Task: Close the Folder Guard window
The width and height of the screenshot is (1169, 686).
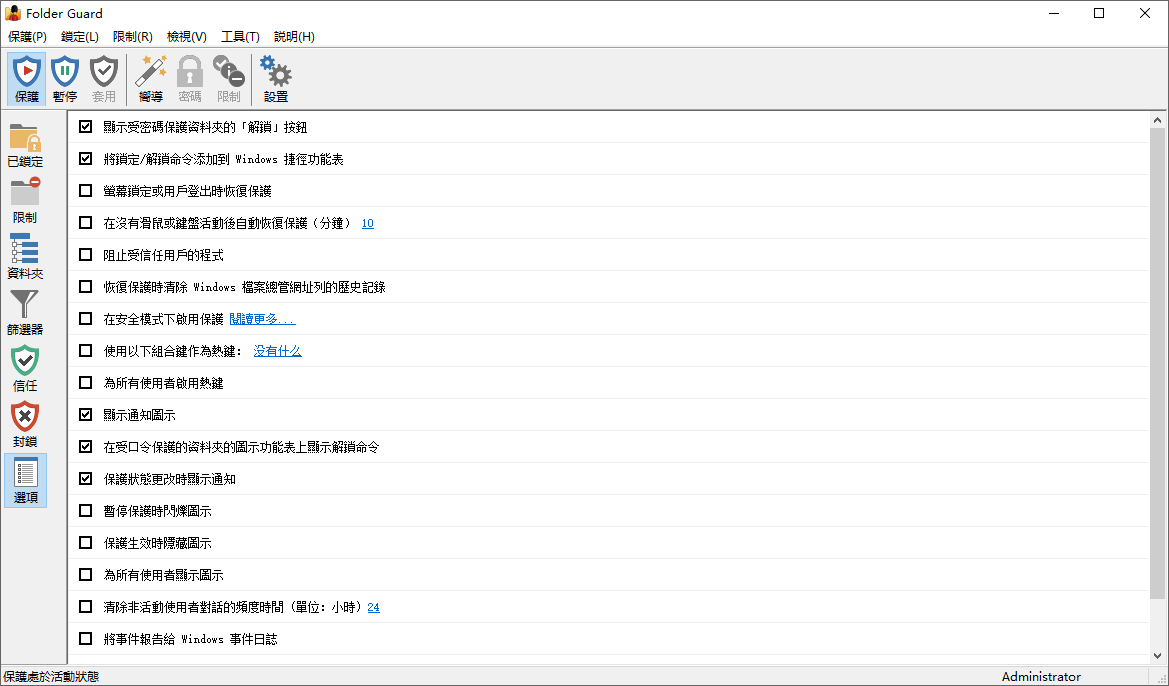Action: click(1145, 13)
